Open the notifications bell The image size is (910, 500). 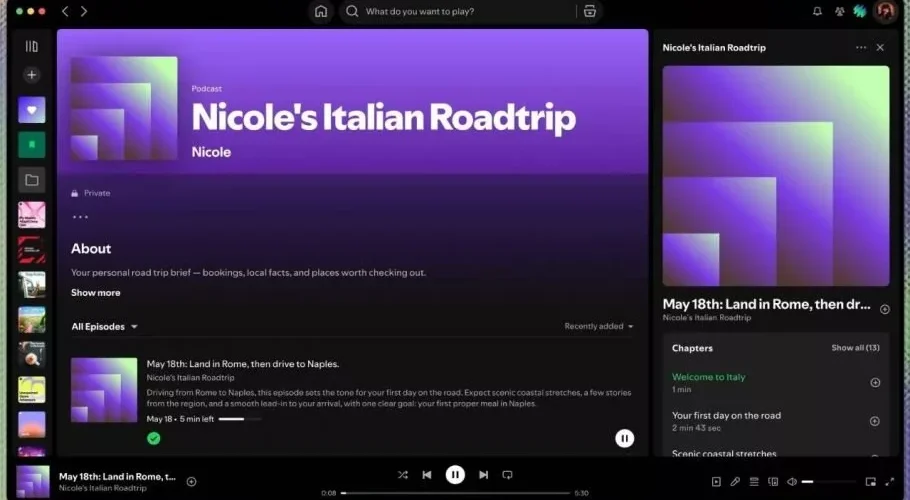pyautogui.click(x=817, y=11)
